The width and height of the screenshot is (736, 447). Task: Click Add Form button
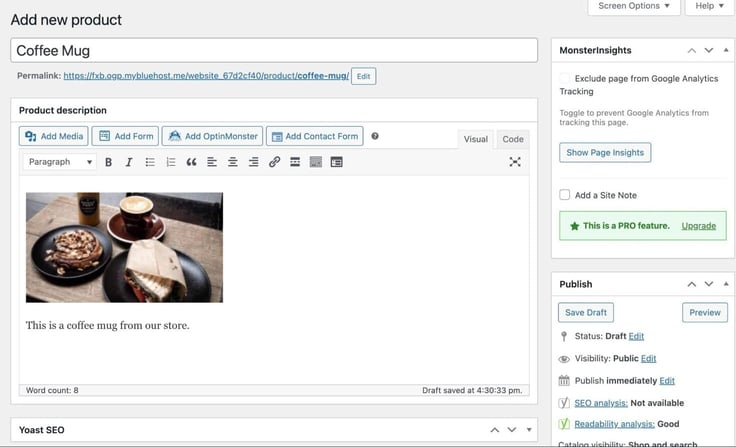[125, 136]
